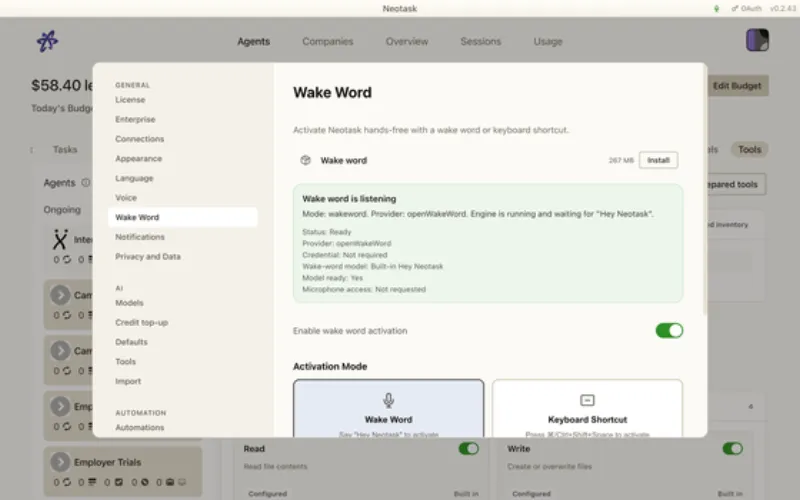Select Wake Word in settings sidebar

183,217
